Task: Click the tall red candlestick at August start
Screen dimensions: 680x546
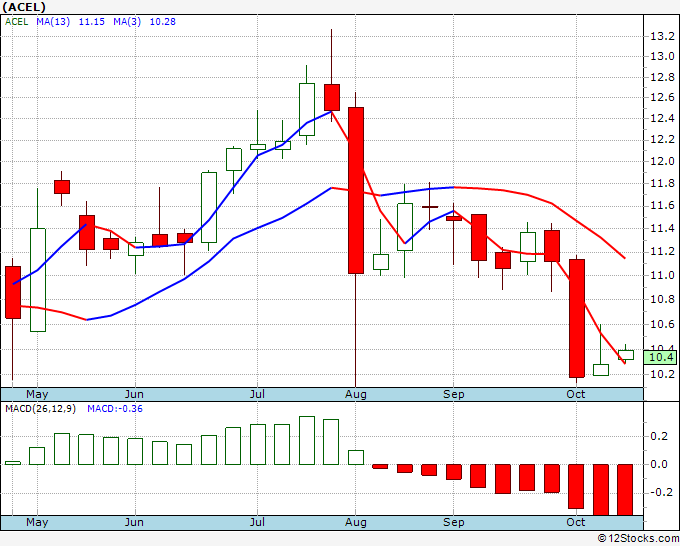Action: (356, 190)
